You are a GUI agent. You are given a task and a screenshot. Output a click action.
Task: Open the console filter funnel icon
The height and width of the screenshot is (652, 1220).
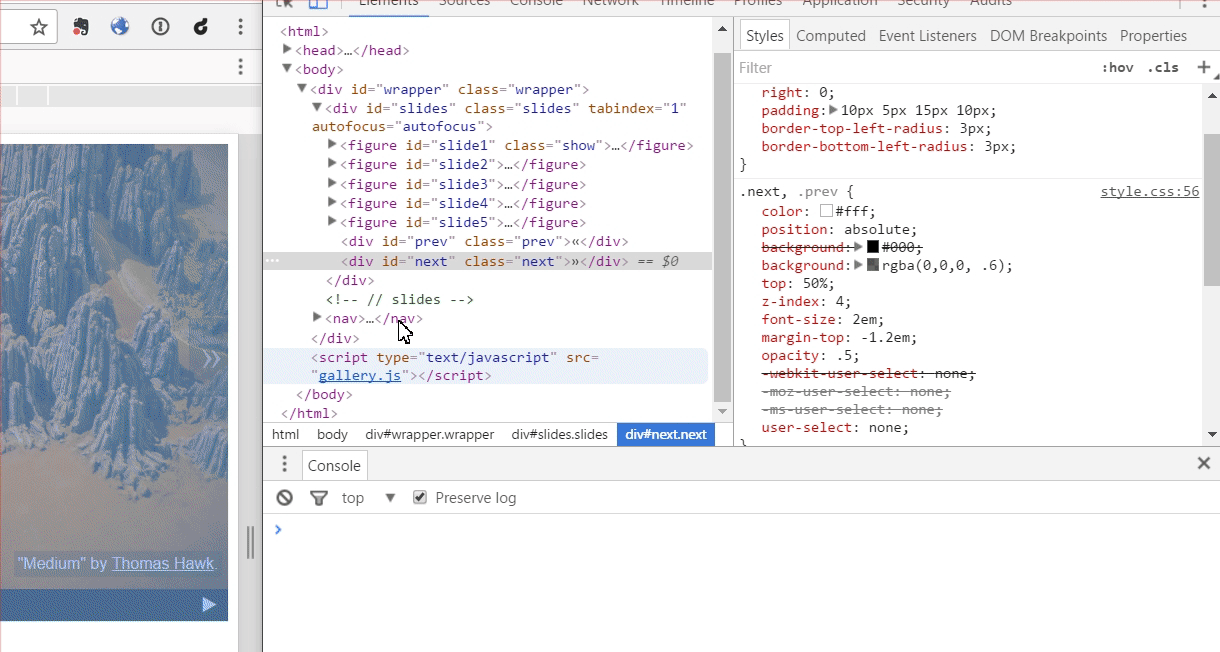click(319, 498)
